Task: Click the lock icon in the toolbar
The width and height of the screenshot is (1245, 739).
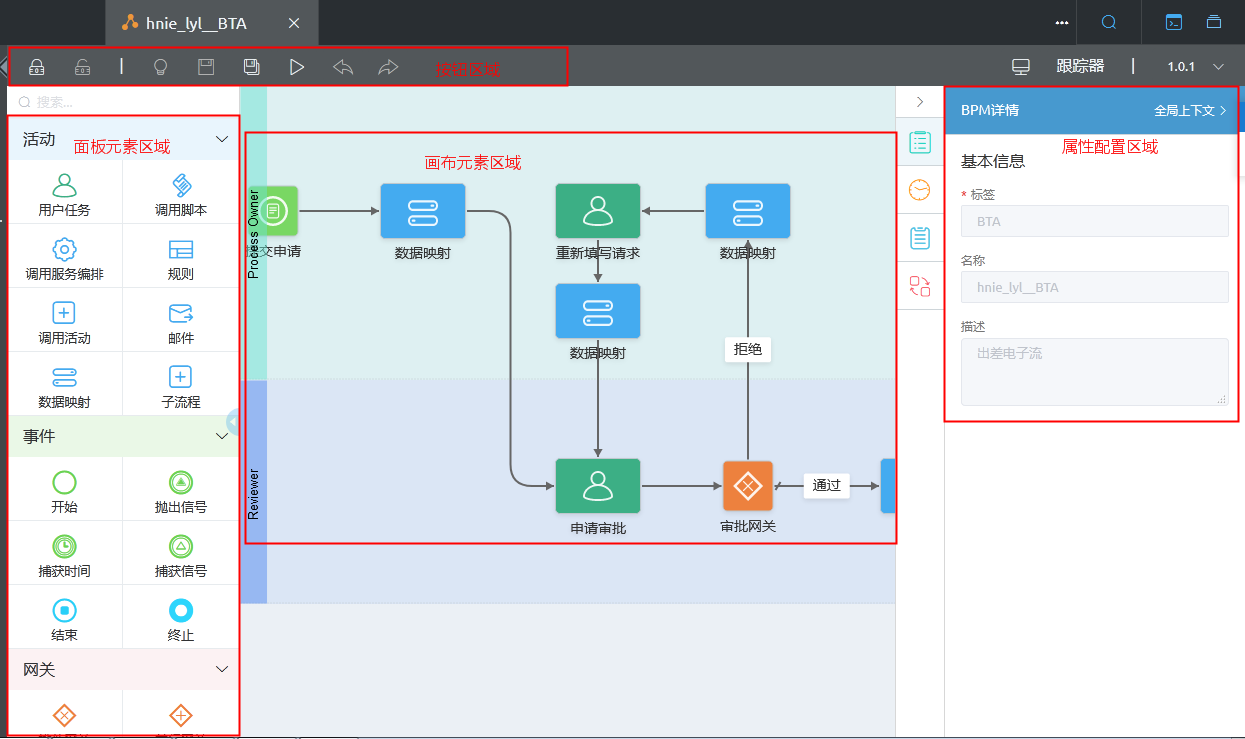Action: click(36, 67)
